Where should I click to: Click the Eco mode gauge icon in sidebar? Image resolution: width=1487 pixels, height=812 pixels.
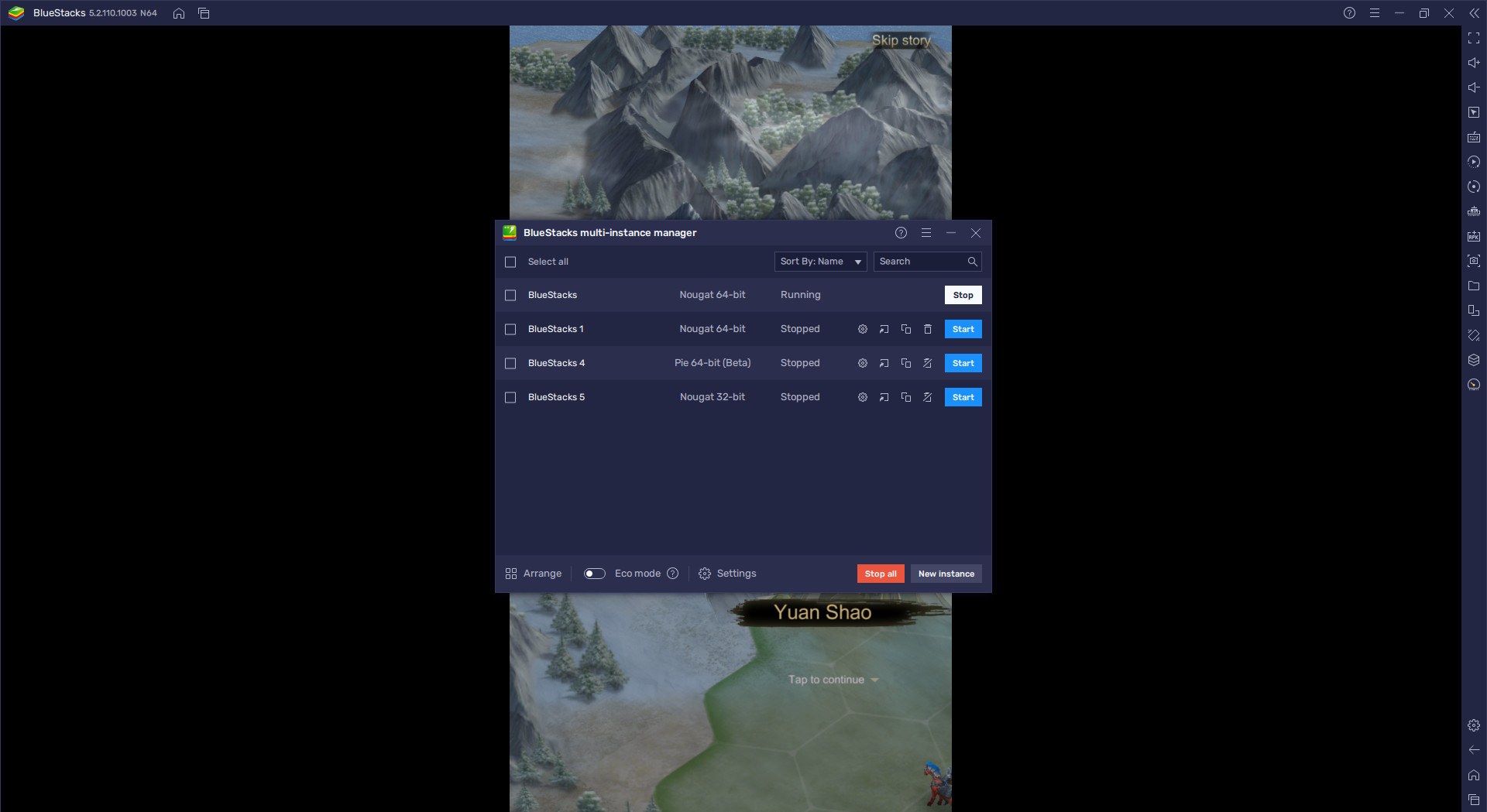coord(1473,385)
